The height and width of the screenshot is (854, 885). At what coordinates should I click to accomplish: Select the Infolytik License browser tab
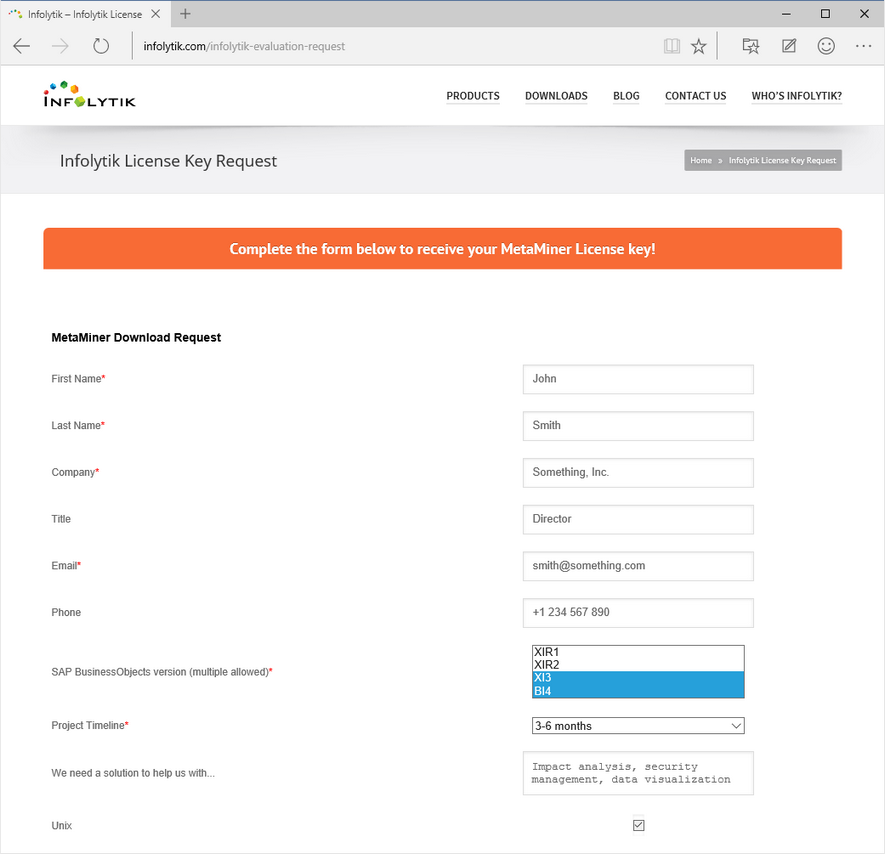pos(85,14)
